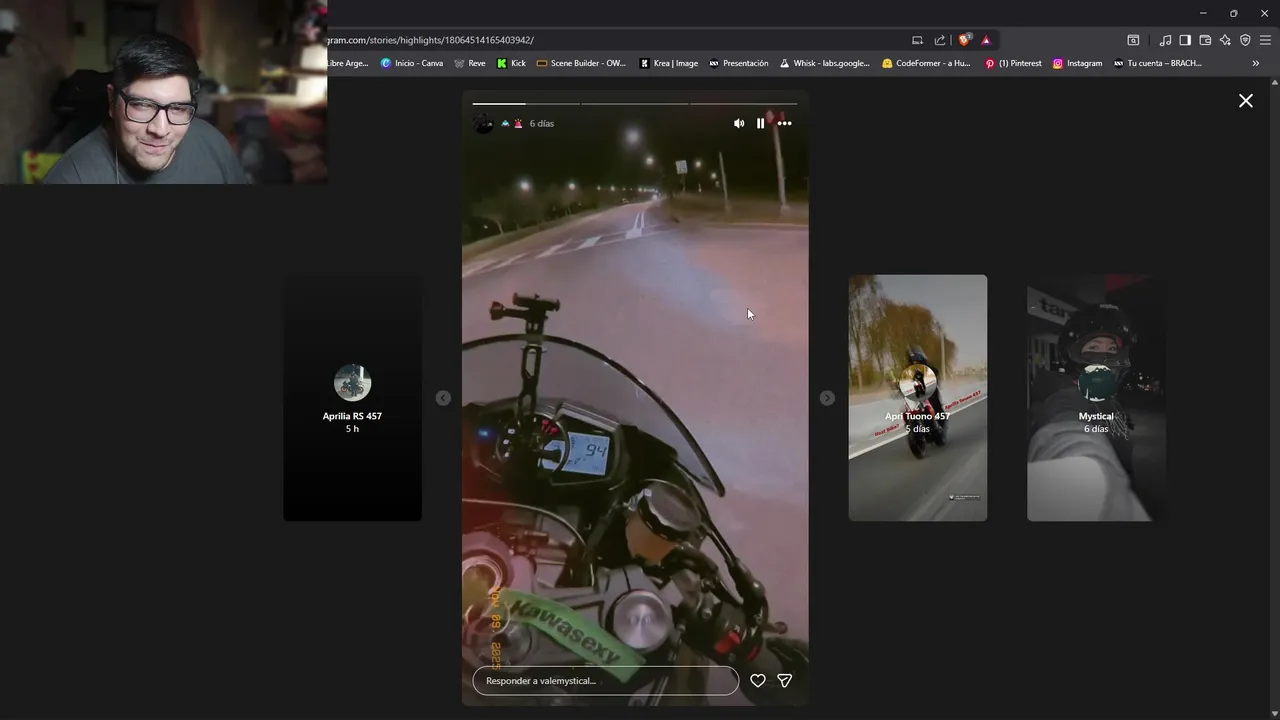The width and height of the screenshot is (1280, 720).
Task: Open the Instagram bookmark
Action: tap(1077, 63)
